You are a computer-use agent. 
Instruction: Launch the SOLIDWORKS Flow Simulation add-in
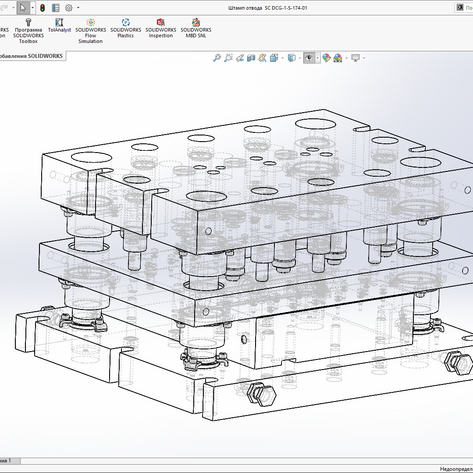point(91,31)
